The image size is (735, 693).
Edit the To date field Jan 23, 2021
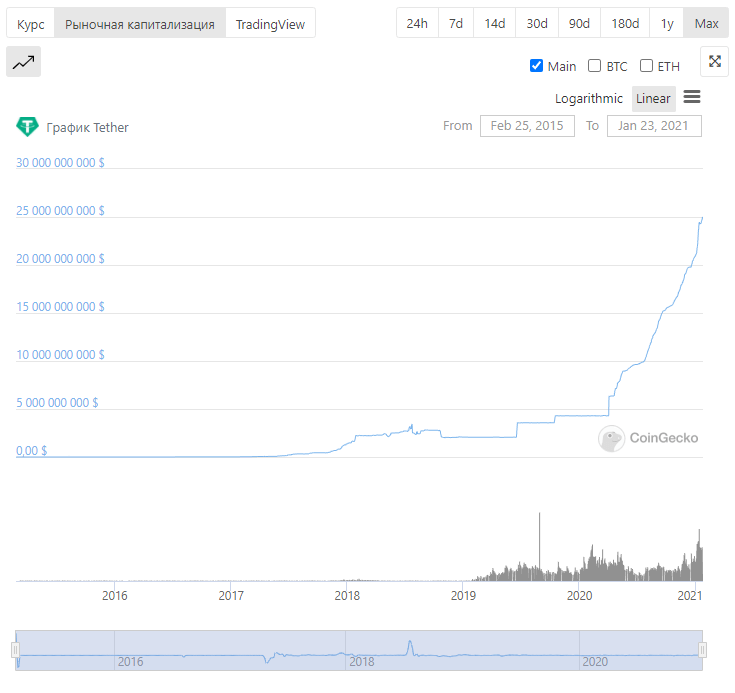click(x=654, y=126)
